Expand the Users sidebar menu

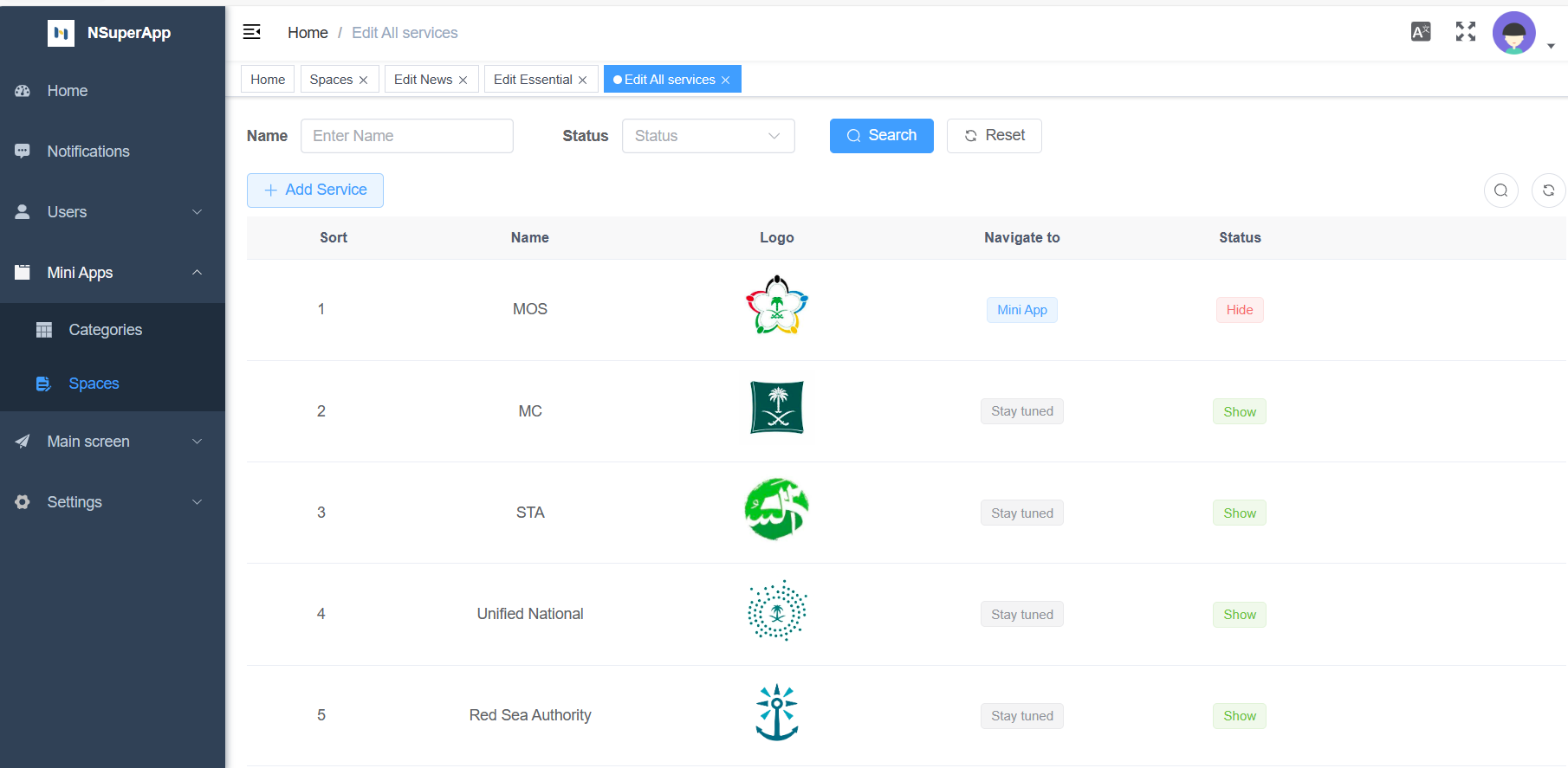(x=113, y=212)
